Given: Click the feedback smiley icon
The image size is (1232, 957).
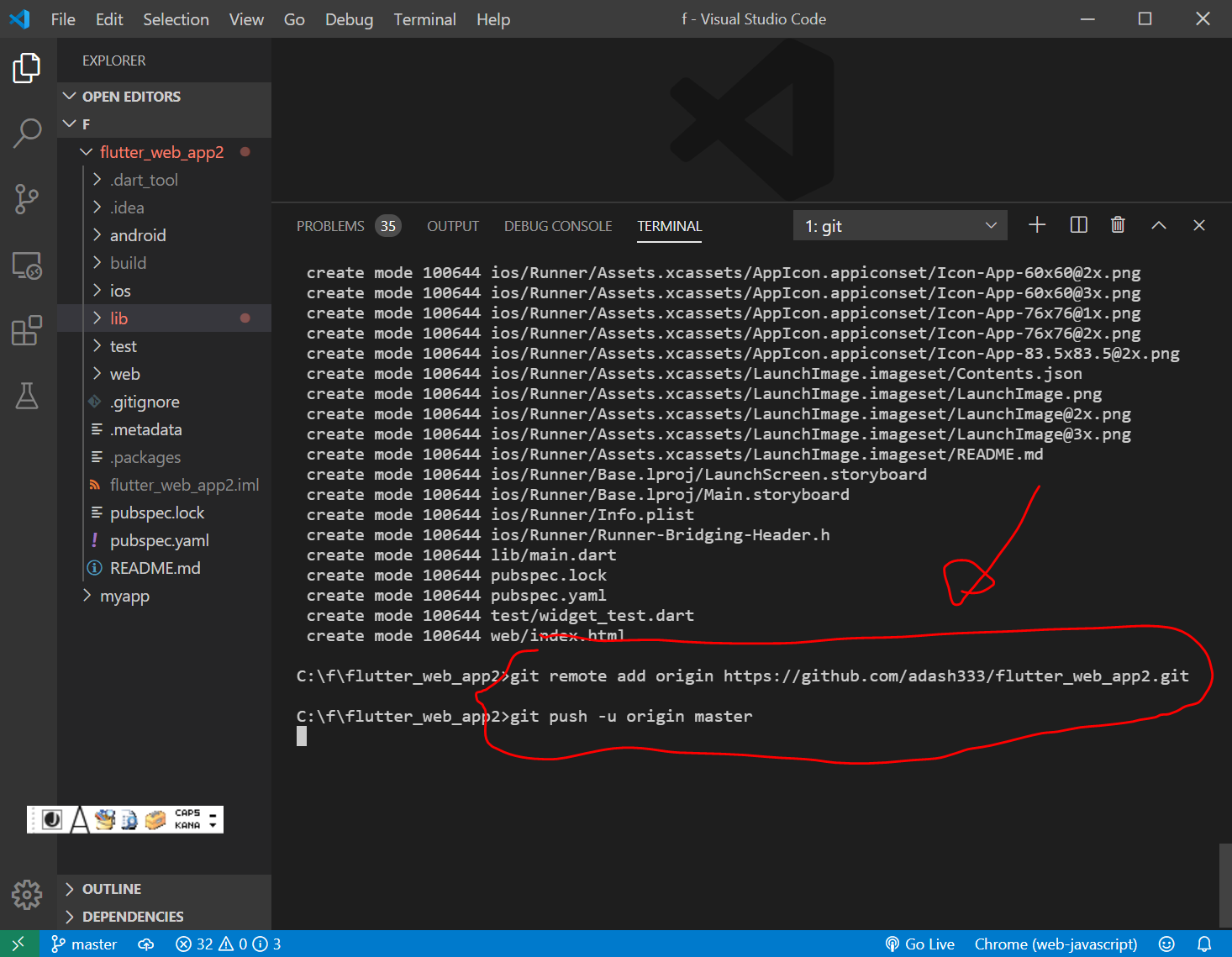Looking at the screenshot, I should [1166, 944].
